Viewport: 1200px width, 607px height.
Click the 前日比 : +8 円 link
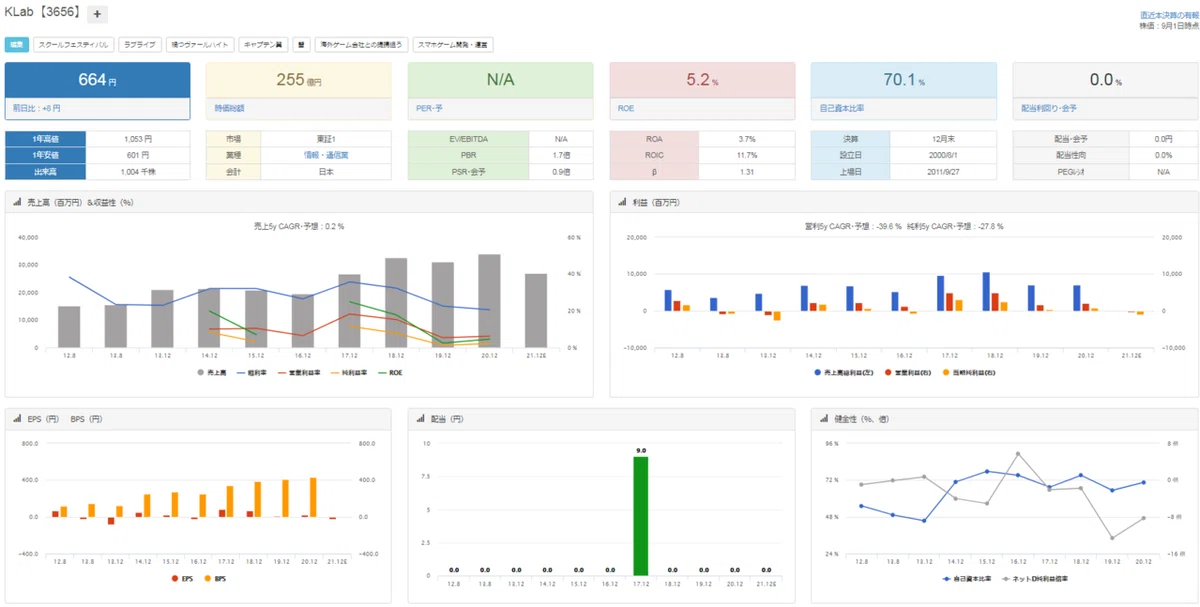pyautogui.click(x=37, y=108)
